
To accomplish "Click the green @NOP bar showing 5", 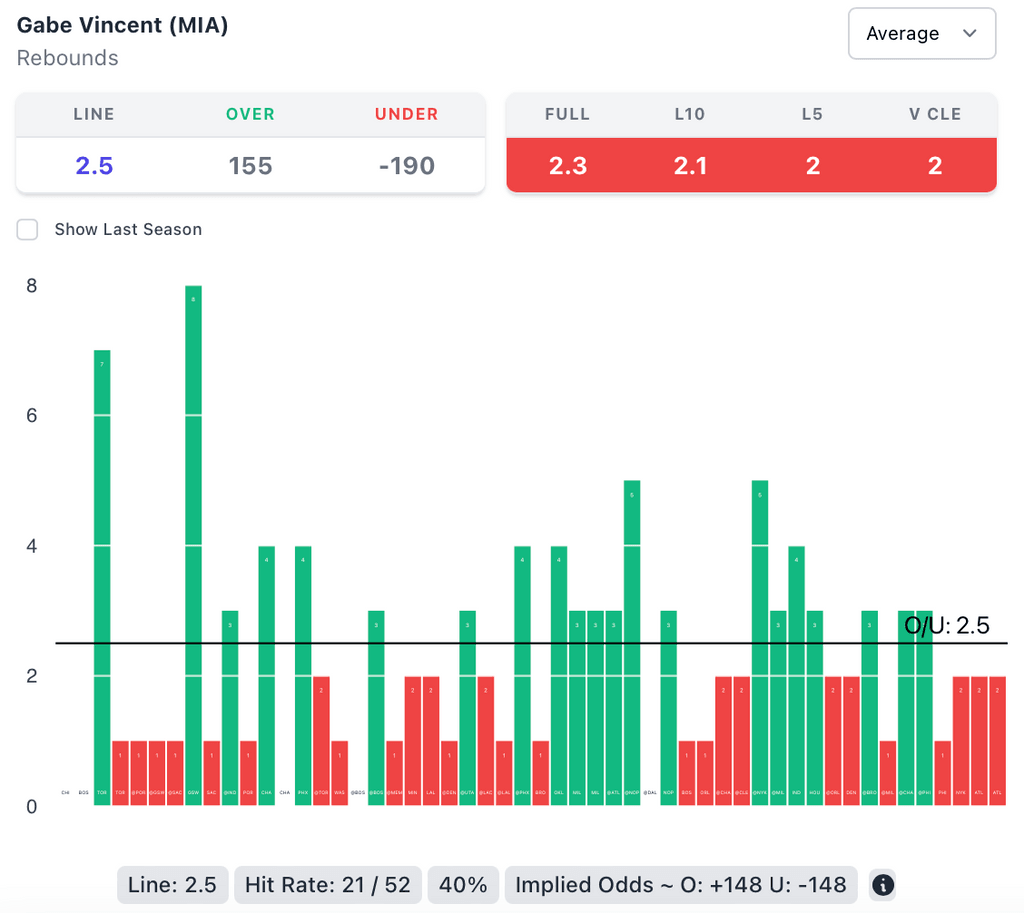I will tap(632, 643).
